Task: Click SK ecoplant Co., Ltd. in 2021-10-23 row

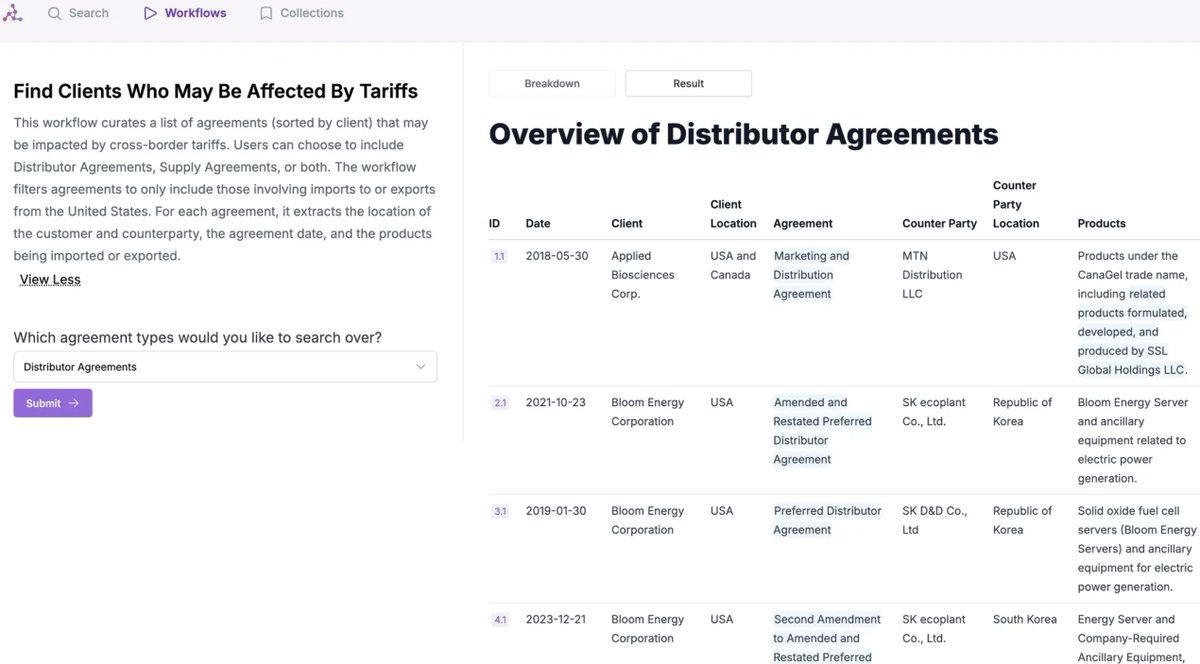Action: coord(934,412)
